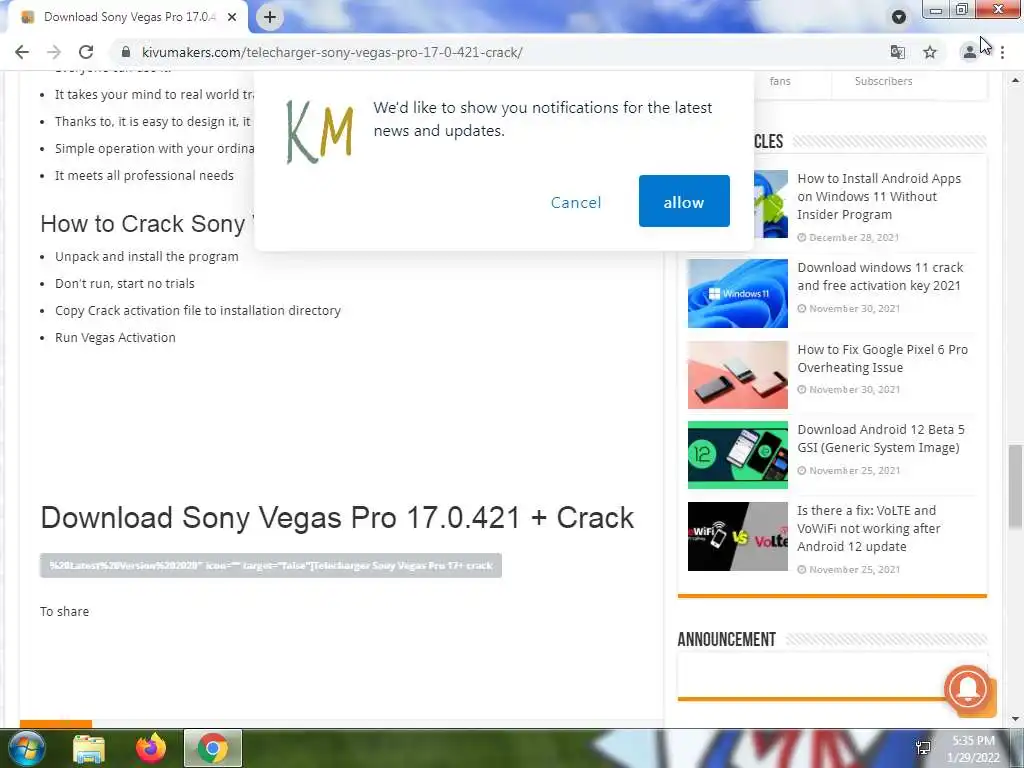Open Download Android 12 Beta 5 GSI article
The width and height of the screenshot is (1024, 768).
coord(880,438)
